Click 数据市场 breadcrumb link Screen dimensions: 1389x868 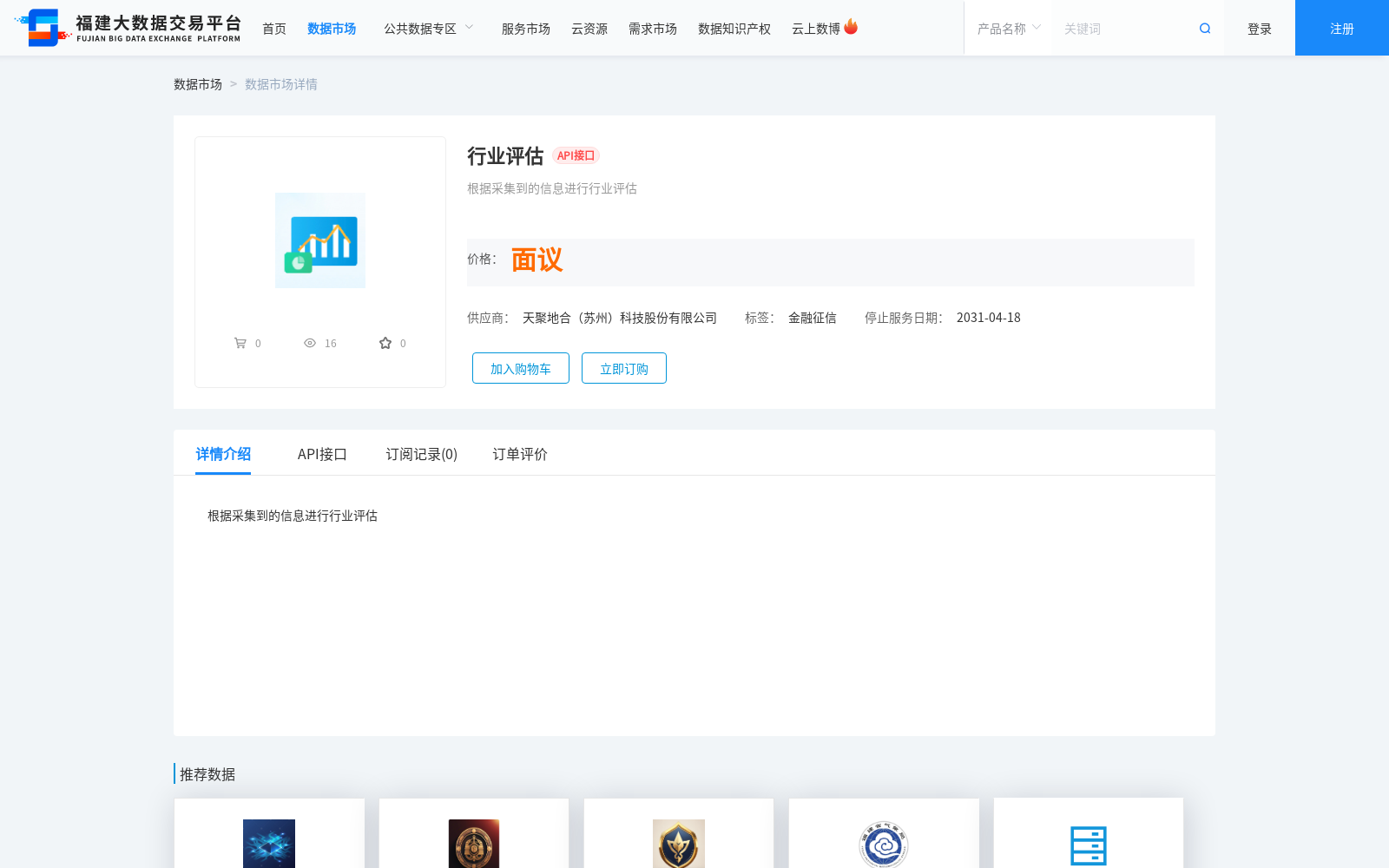pos(198,84)
